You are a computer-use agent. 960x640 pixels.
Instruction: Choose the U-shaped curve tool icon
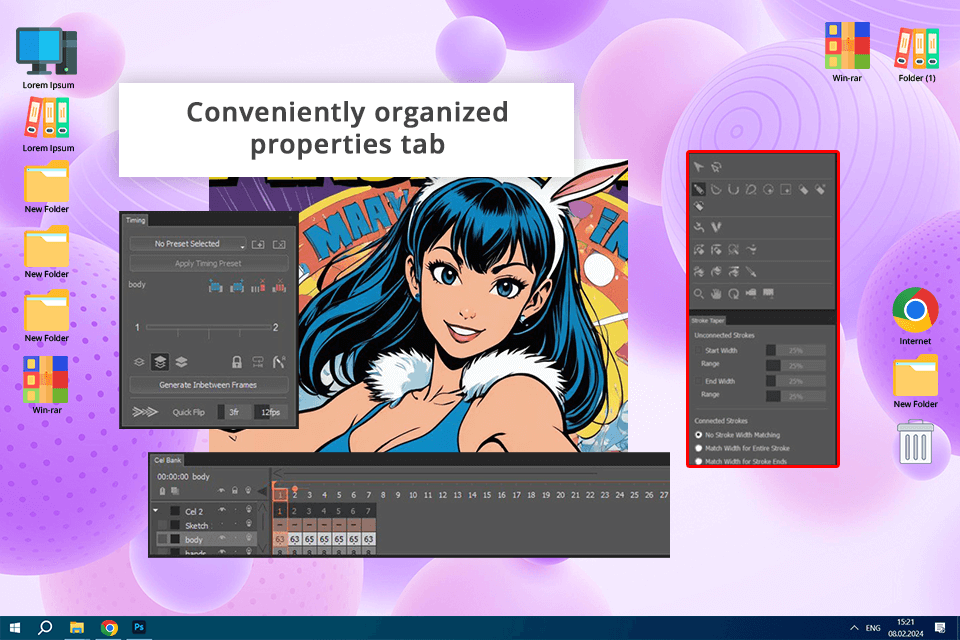[733, 189]
